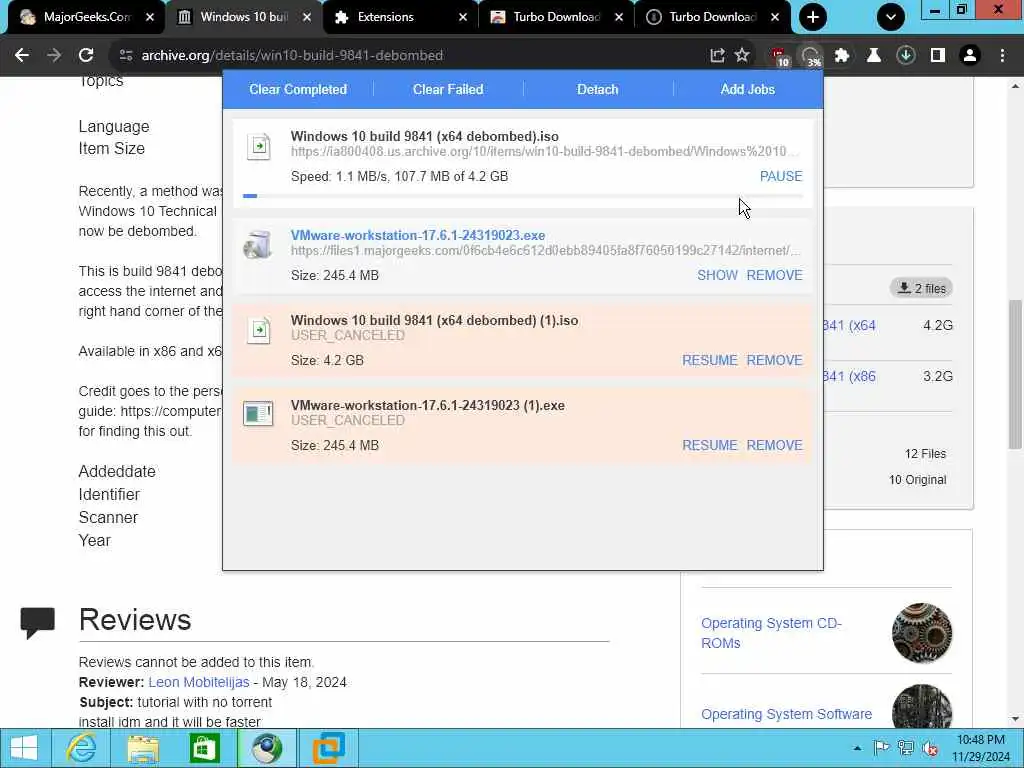Screen dimensions: 1024x768
Task: Remove canceled Windows 10 build 9841 (1).iso
Action: click(775, 360)
